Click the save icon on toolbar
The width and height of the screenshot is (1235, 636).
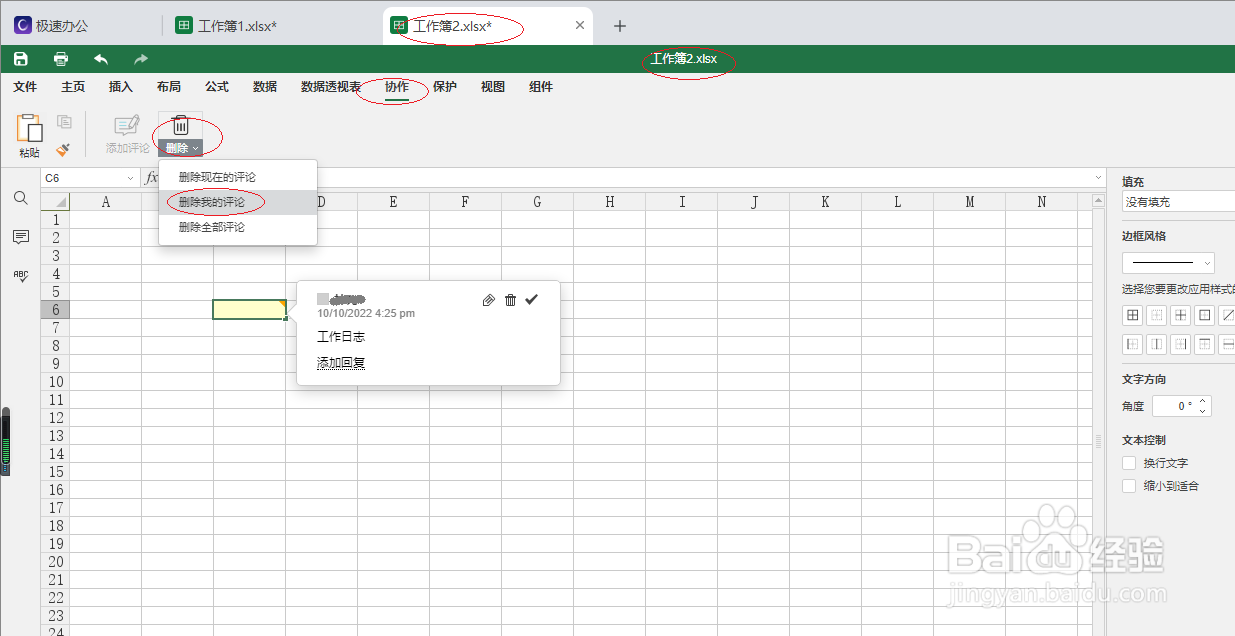point(20,58)
